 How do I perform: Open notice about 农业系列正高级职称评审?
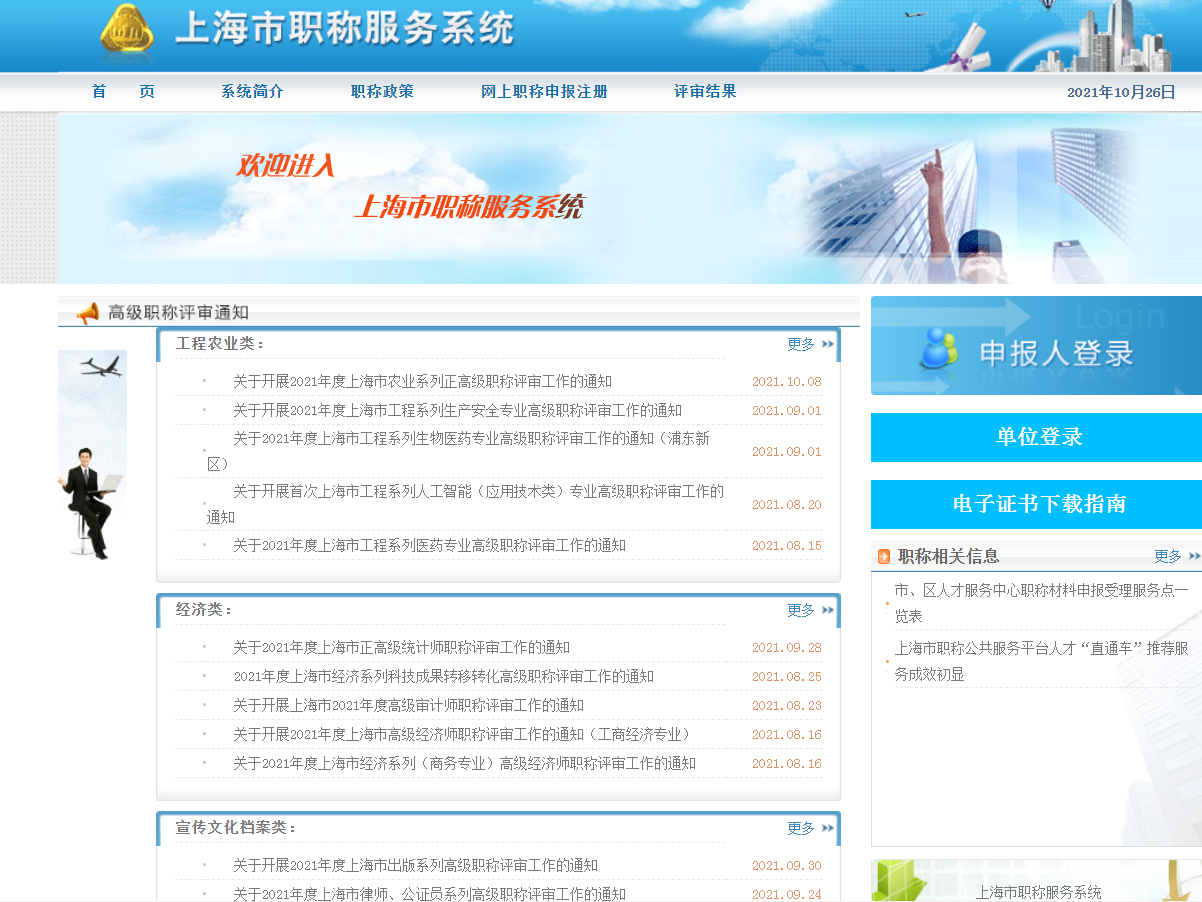(422, 381)
